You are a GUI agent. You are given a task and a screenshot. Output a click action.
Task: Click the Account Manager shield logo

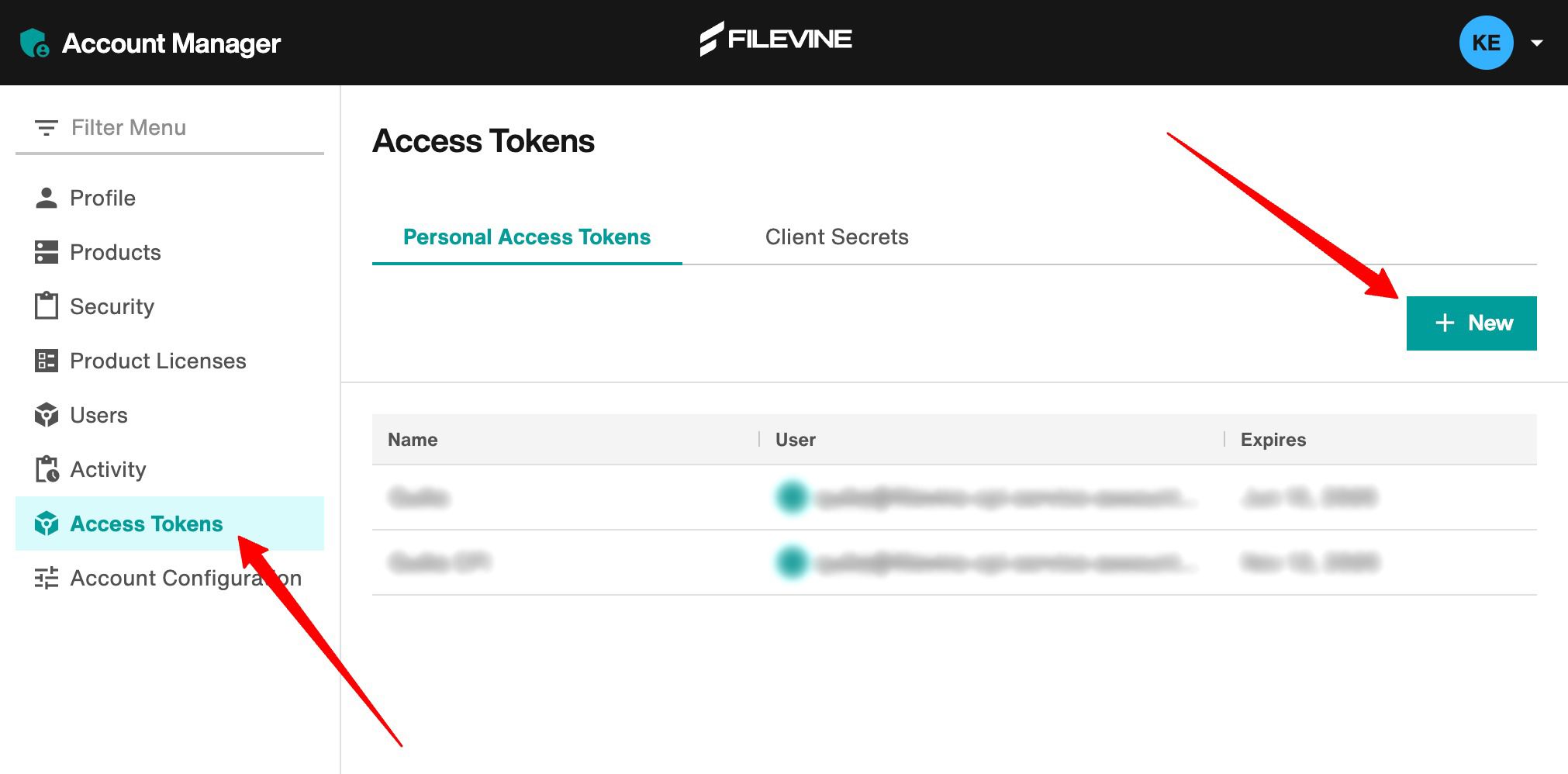(35, 42)
